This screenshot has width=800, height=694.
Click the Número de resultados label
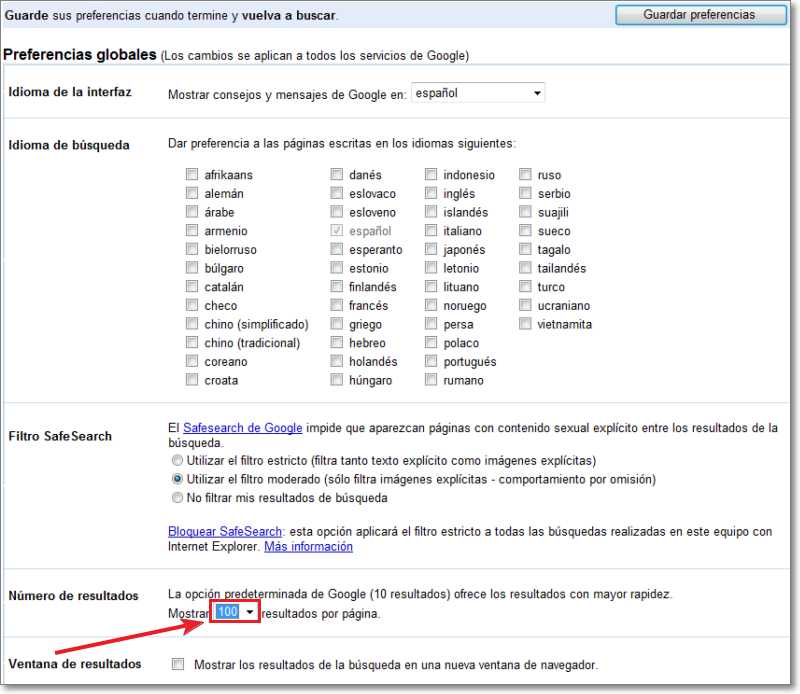73,596
